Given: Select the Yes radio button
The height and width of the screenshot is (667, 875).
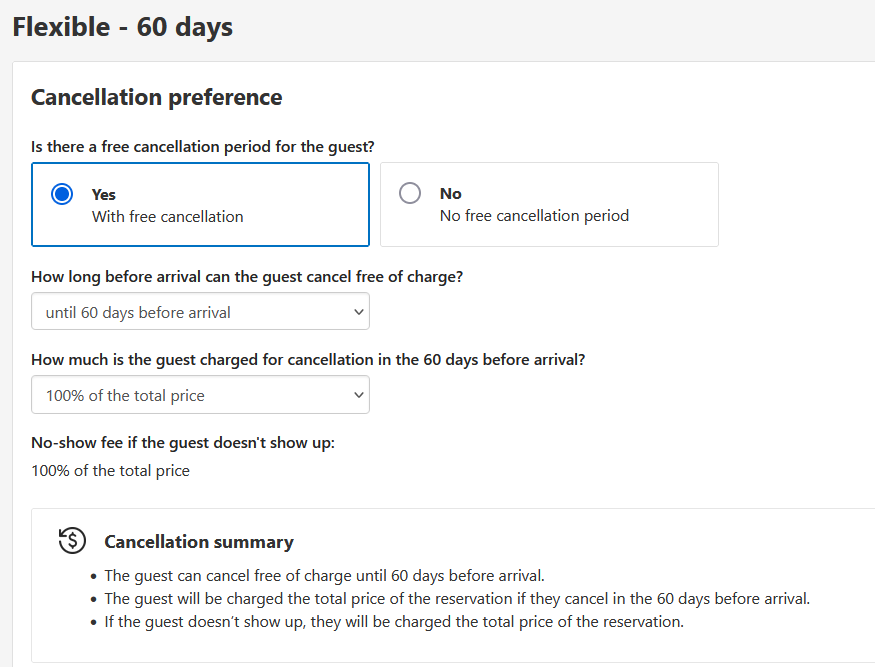Looking at the screenshot, I should click(x=62, y=194).
